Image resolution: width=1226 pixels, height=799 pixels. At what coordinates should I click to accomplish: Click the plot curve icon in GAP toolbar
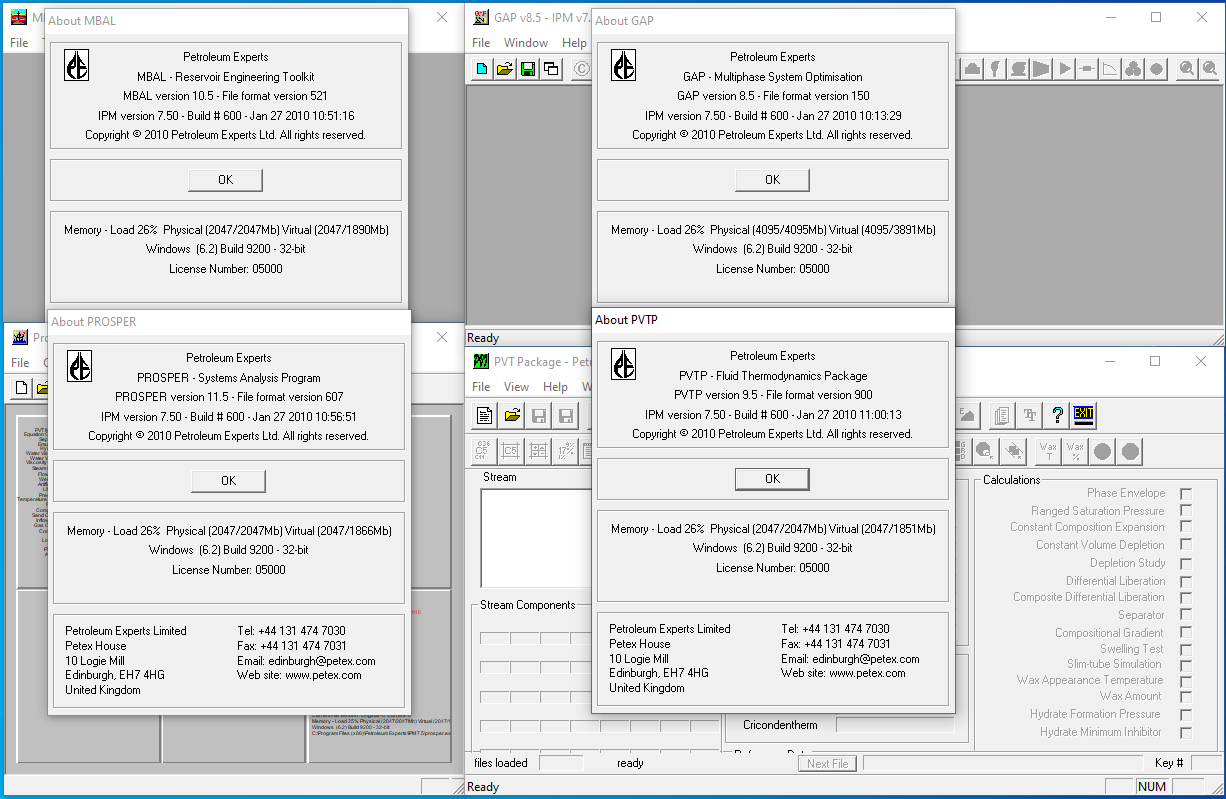(x=1110, y=69)
